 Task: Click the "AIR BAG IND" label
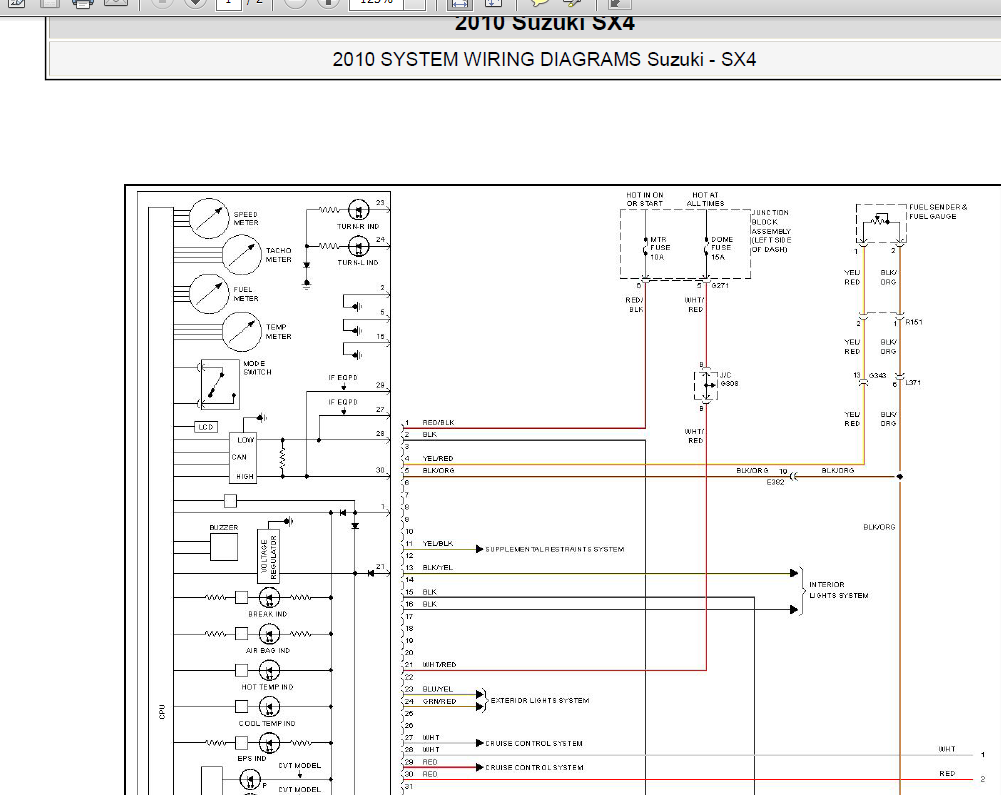(x=267, y=650)
